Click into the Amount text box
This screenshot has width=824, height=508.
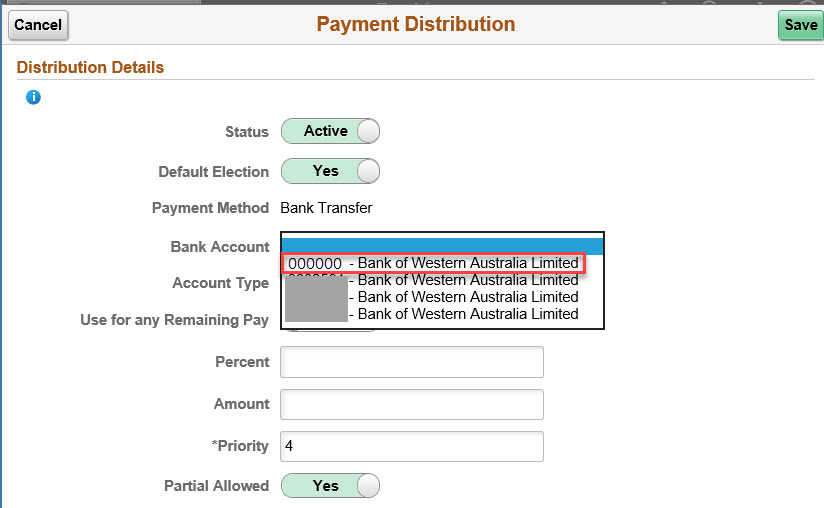pyautogui.click(x=411, y=404)
